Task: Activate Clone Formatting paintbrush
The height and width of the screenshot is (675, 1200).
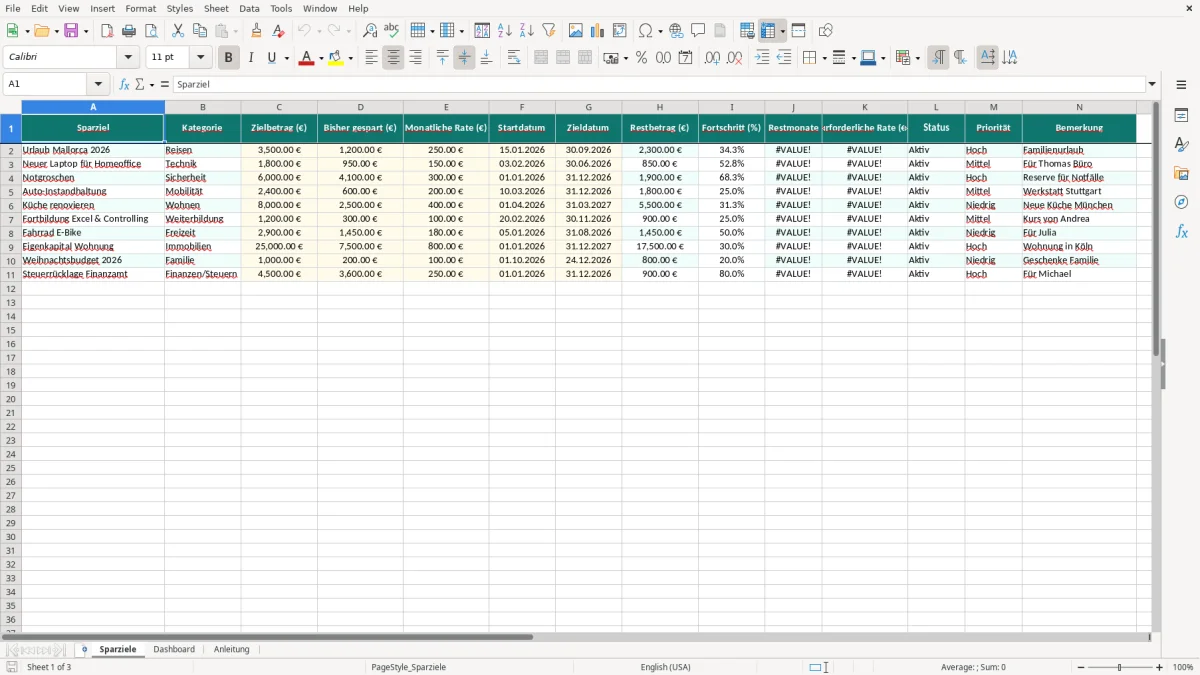Action: click(257, 31)
